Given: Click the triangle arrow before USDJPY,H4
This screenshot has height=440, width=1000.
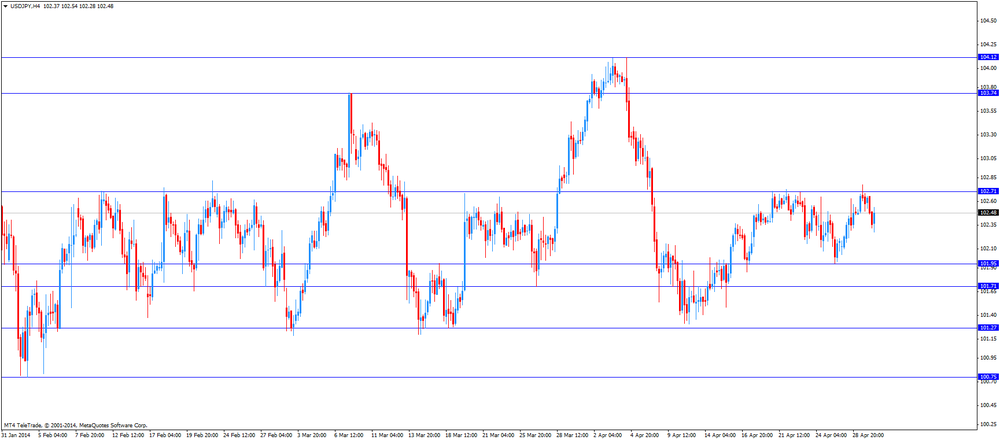Looking at the screenshot, I should tap(6, 6).
